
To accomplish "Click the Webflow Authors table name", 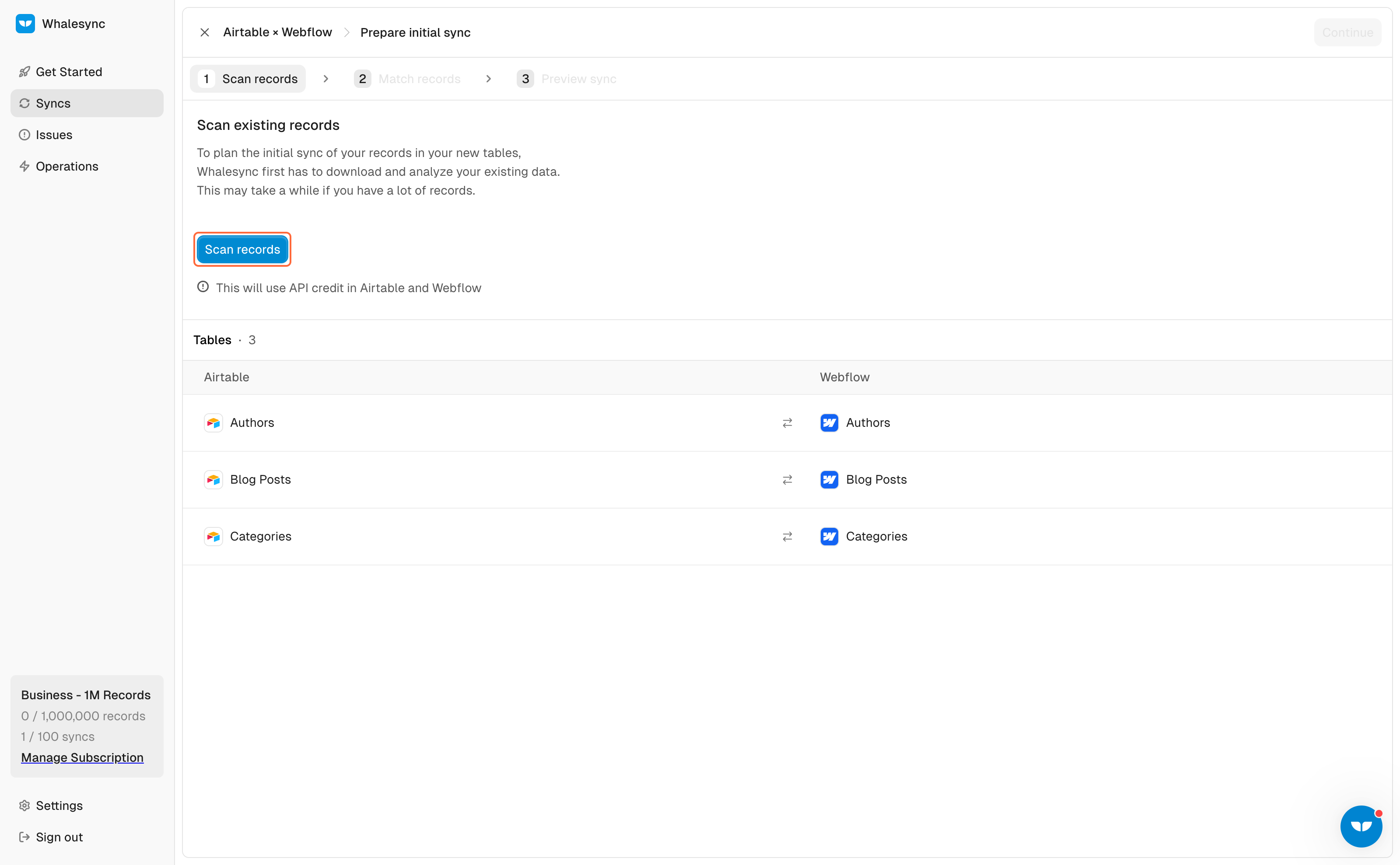I will click(868, 423).
